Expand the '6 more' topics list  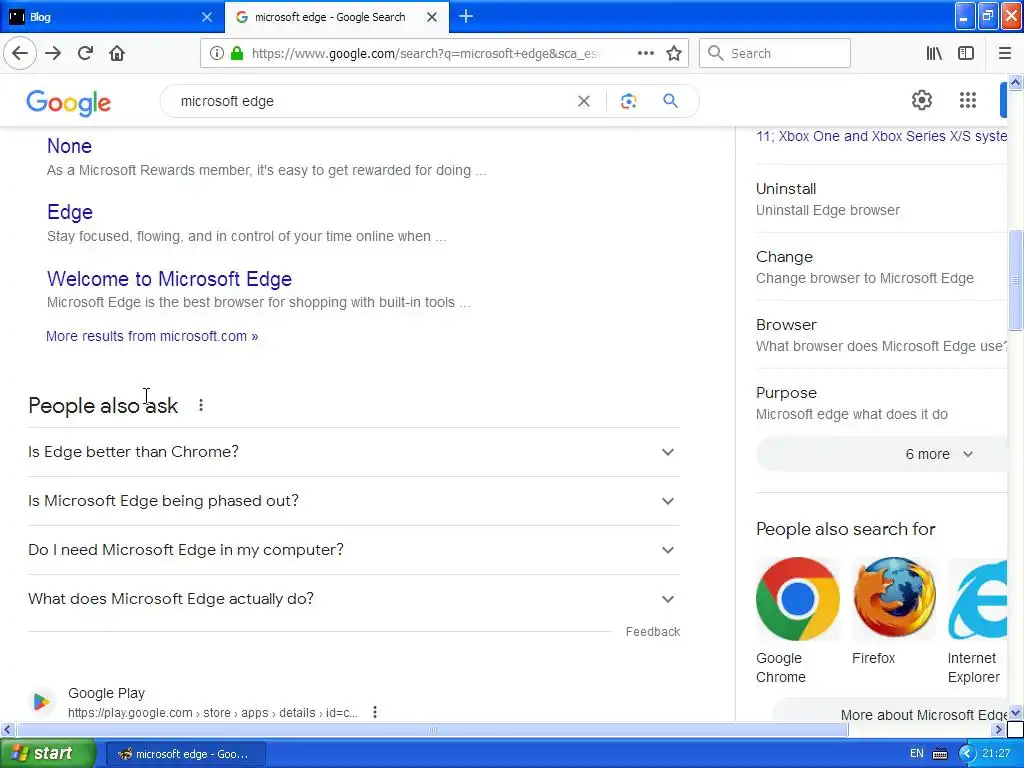(x=882, y=454)
